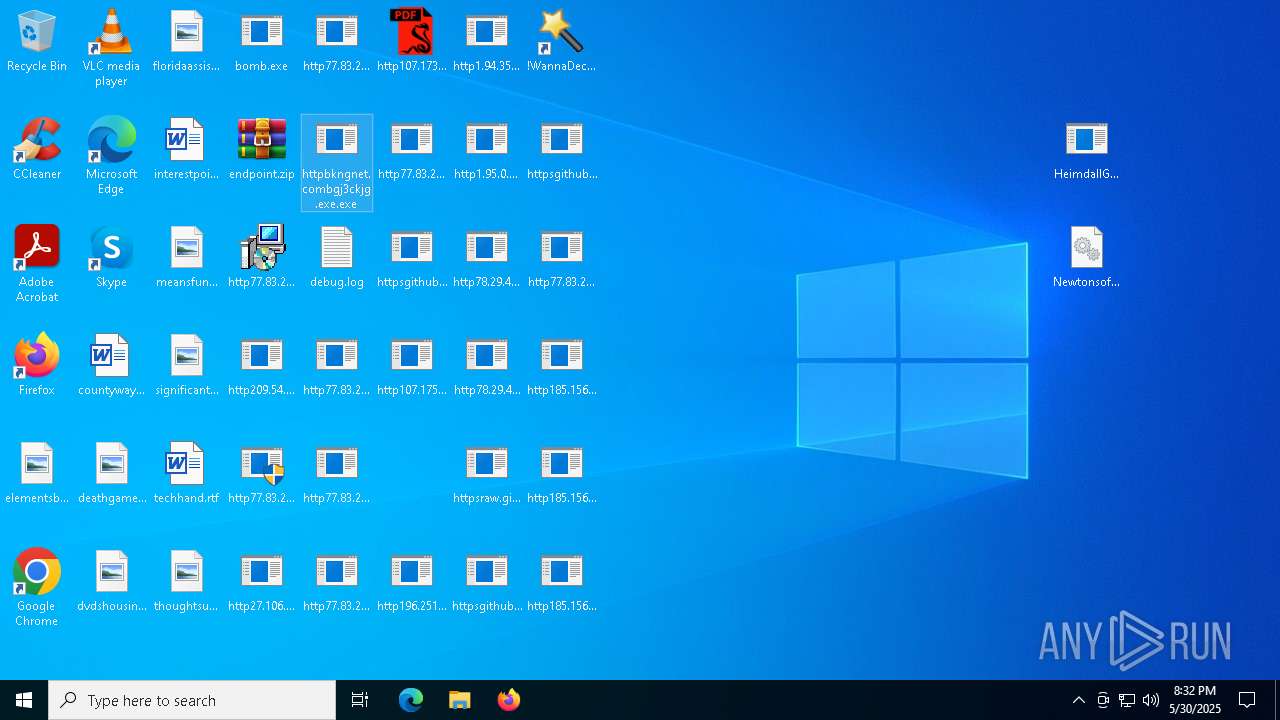
Task: Select the httpbkngnet.combgj3ckjg.exe.exe file
Action: (337, 163)
